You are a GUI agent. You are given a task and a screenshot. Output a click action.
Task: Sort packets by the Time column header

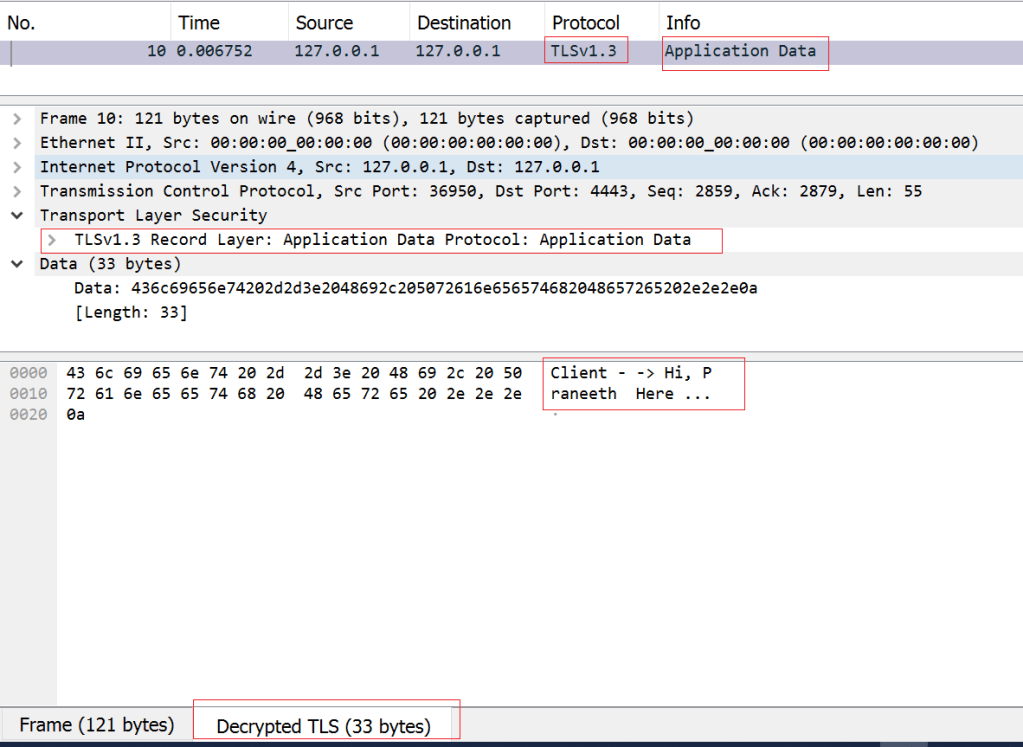pos(198,22)
